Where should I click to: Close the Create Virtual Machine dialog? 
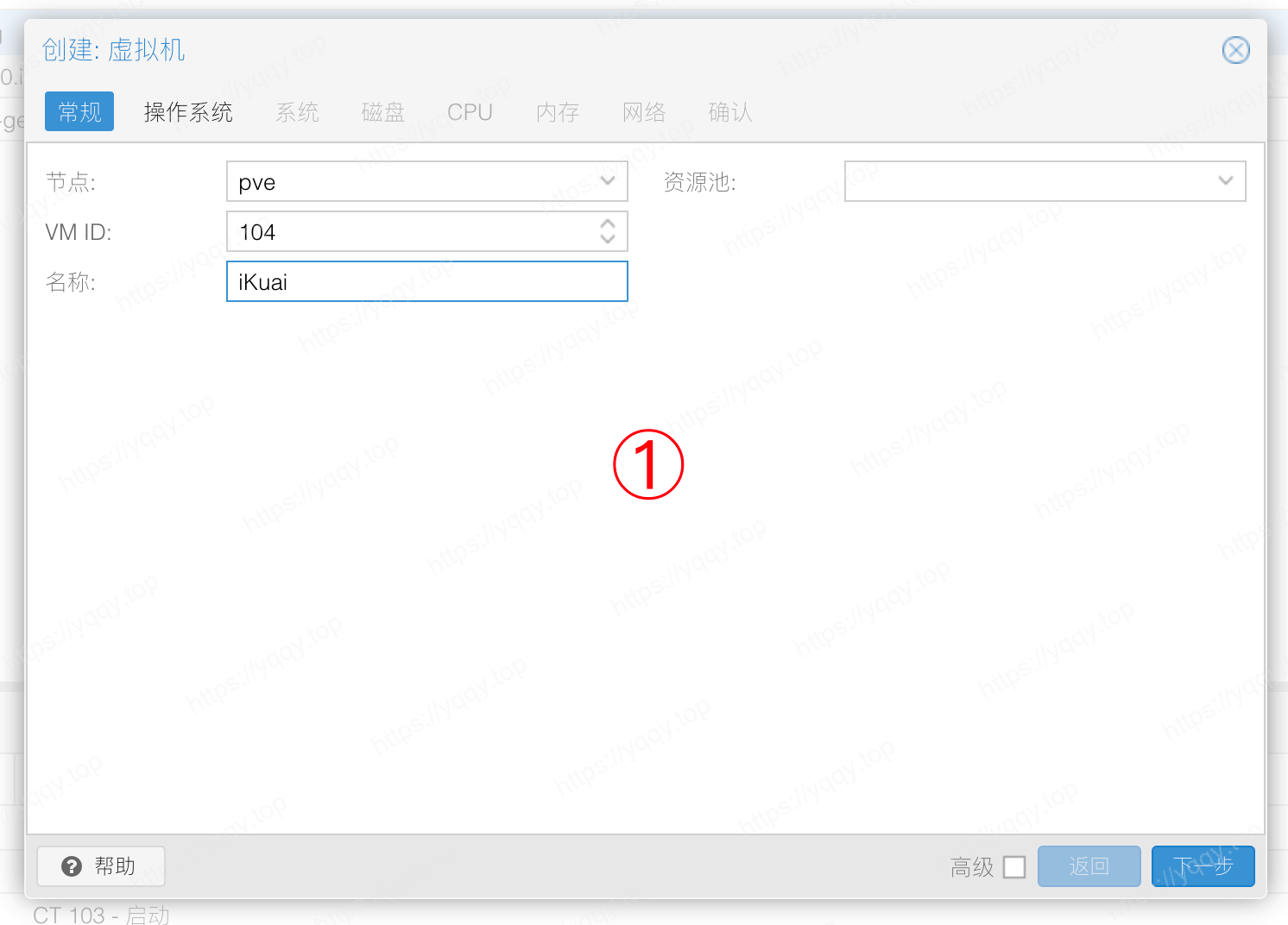point(1235,50)
